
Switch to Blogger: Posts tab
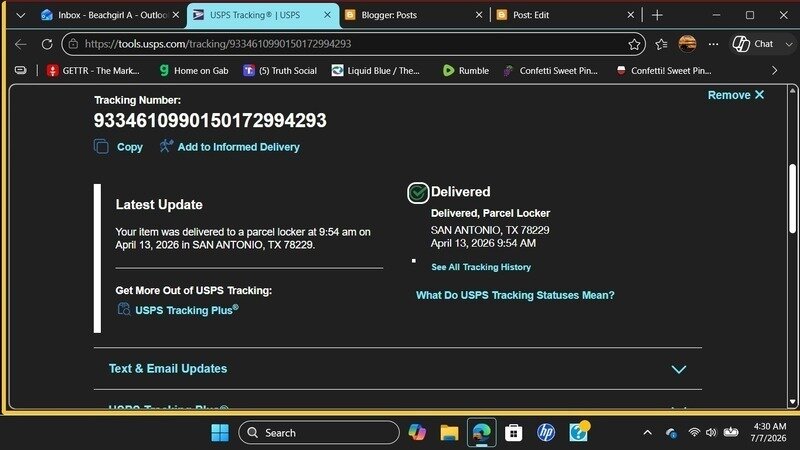tap(389, 15)
